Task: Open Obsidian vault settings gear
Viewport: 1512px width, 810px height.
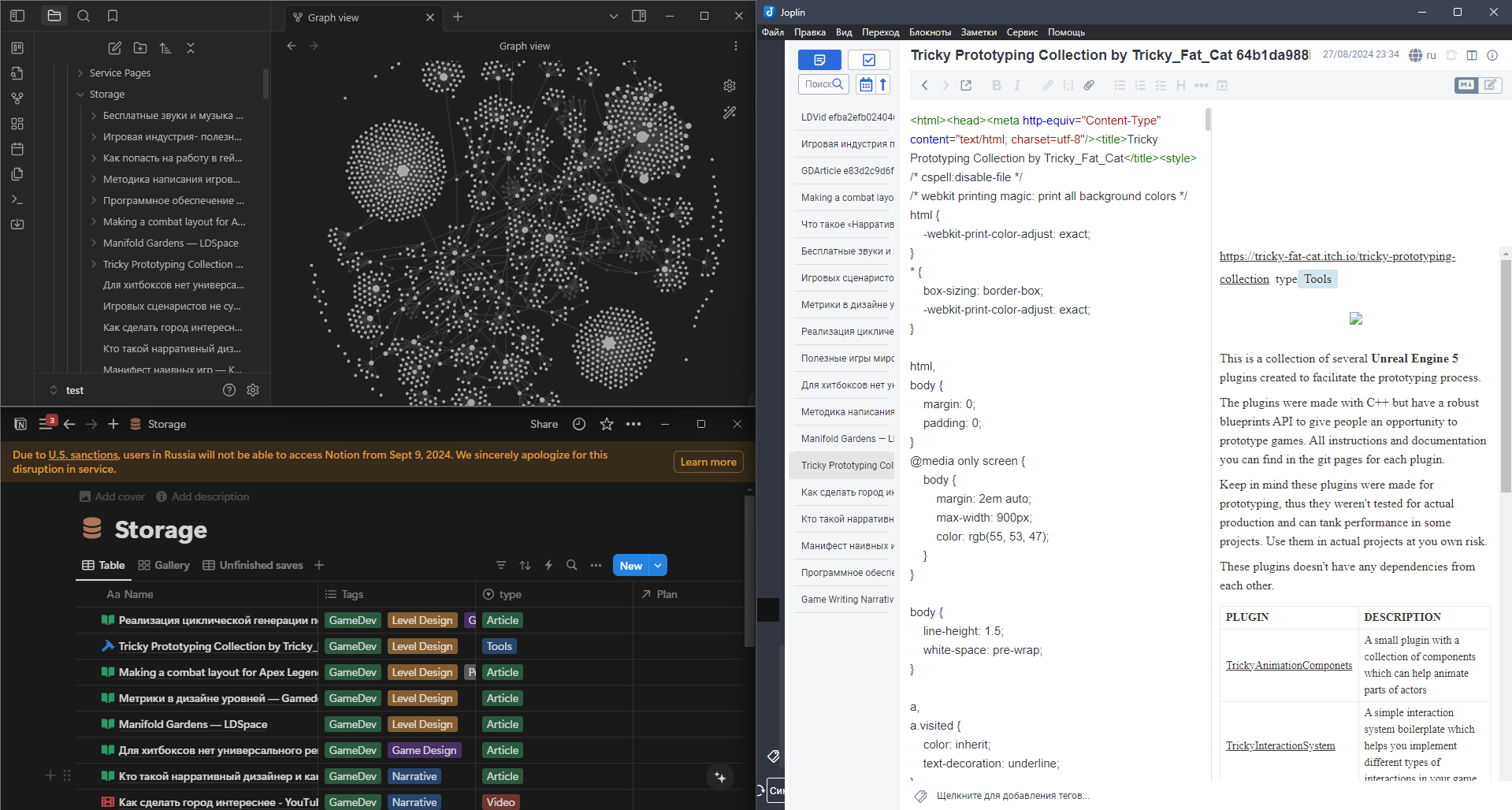Action: click(253, 390)
